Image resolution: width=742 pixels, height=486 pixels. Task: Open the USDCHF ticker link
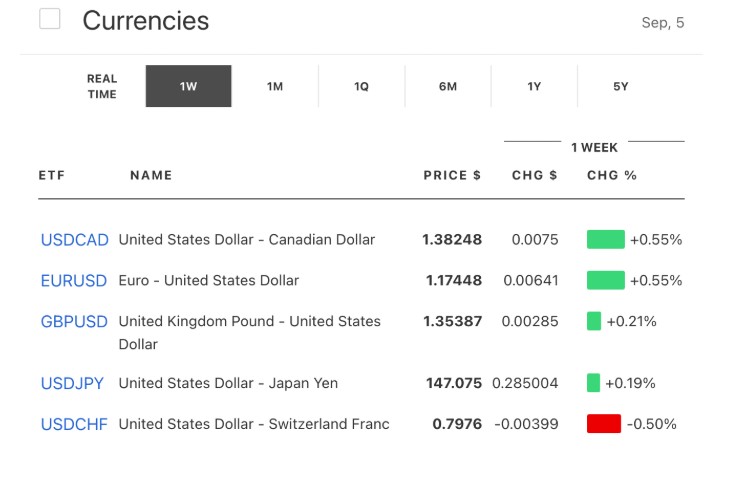click(74, 424)
